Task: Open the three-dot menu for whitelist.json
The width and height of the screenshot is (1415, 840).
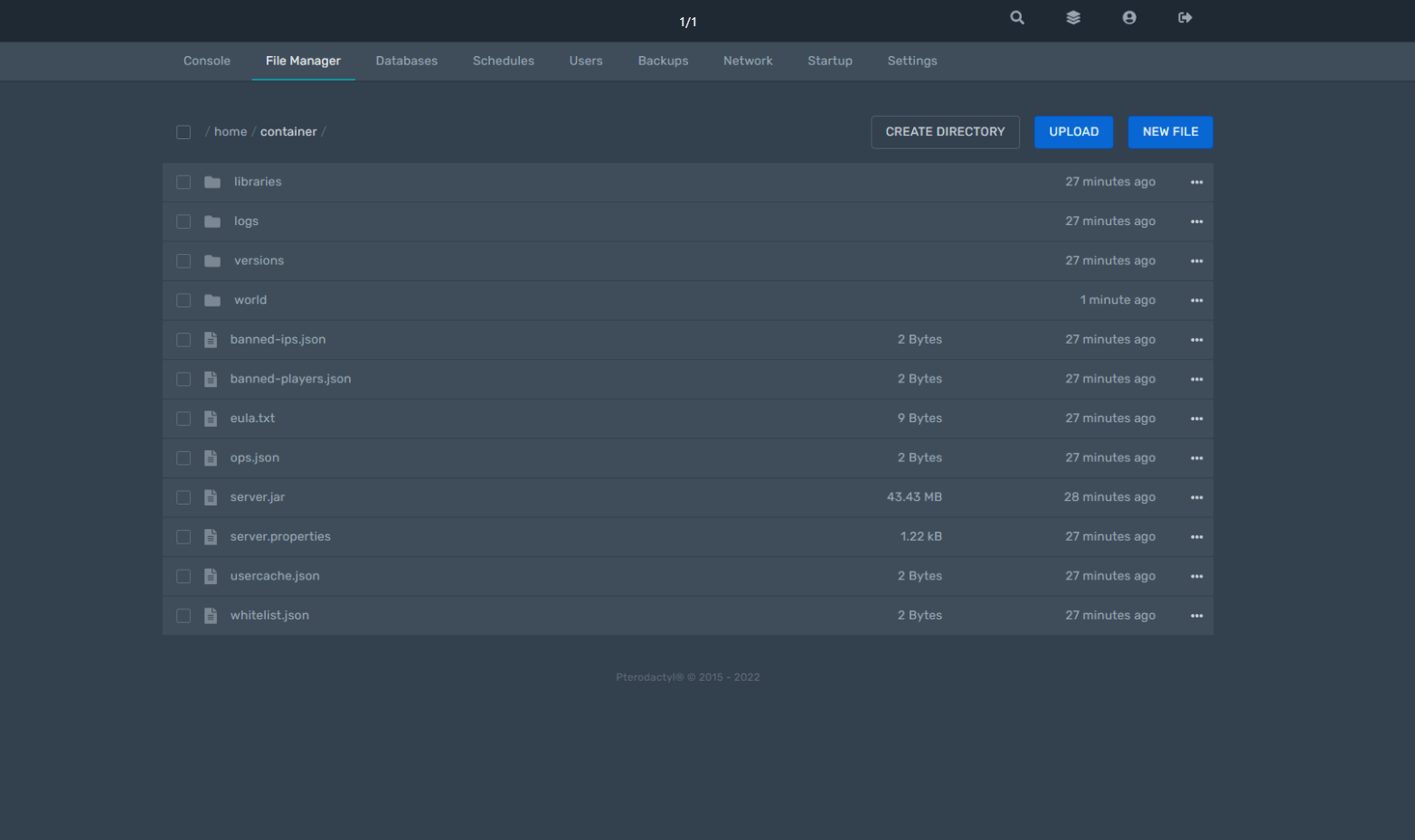Action: tap(1196, 616)
